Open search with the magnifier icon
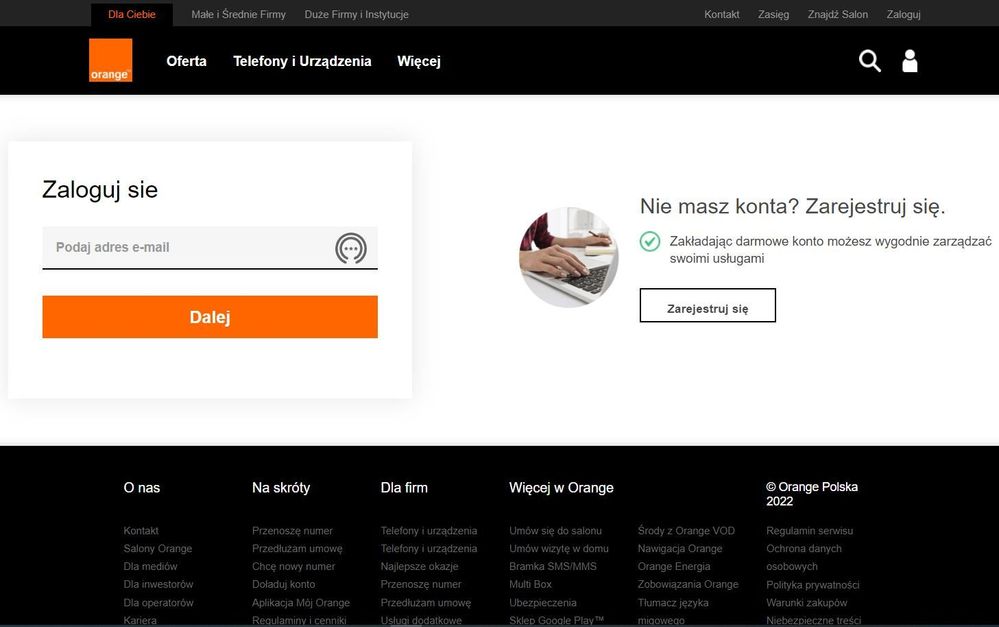Image resolution: width=999 pixels, height=627 pixels. (870, 61)
